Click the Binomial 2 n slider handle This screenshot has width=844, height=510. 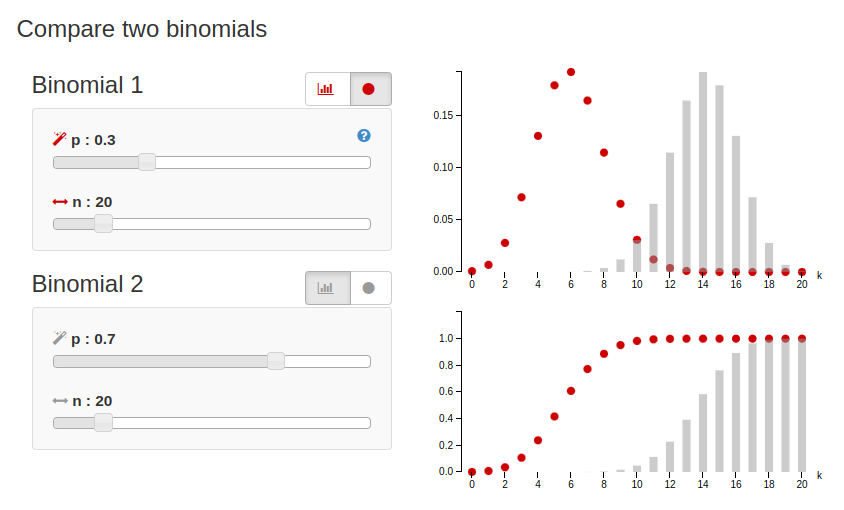point(103,423)
